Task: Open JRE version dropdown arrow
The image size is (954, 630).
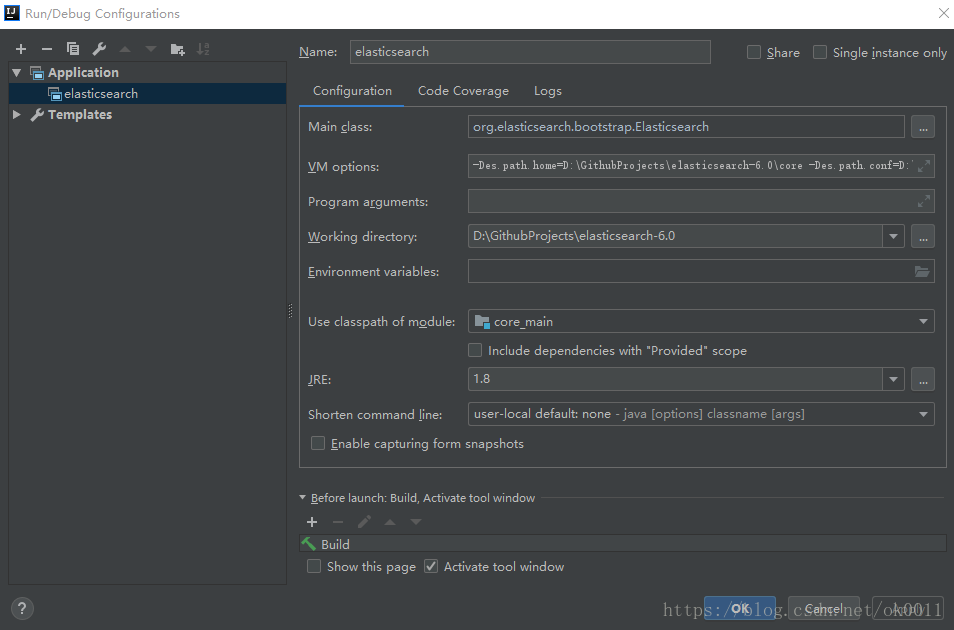Action: pyautogui.click(x=893, y=379)
